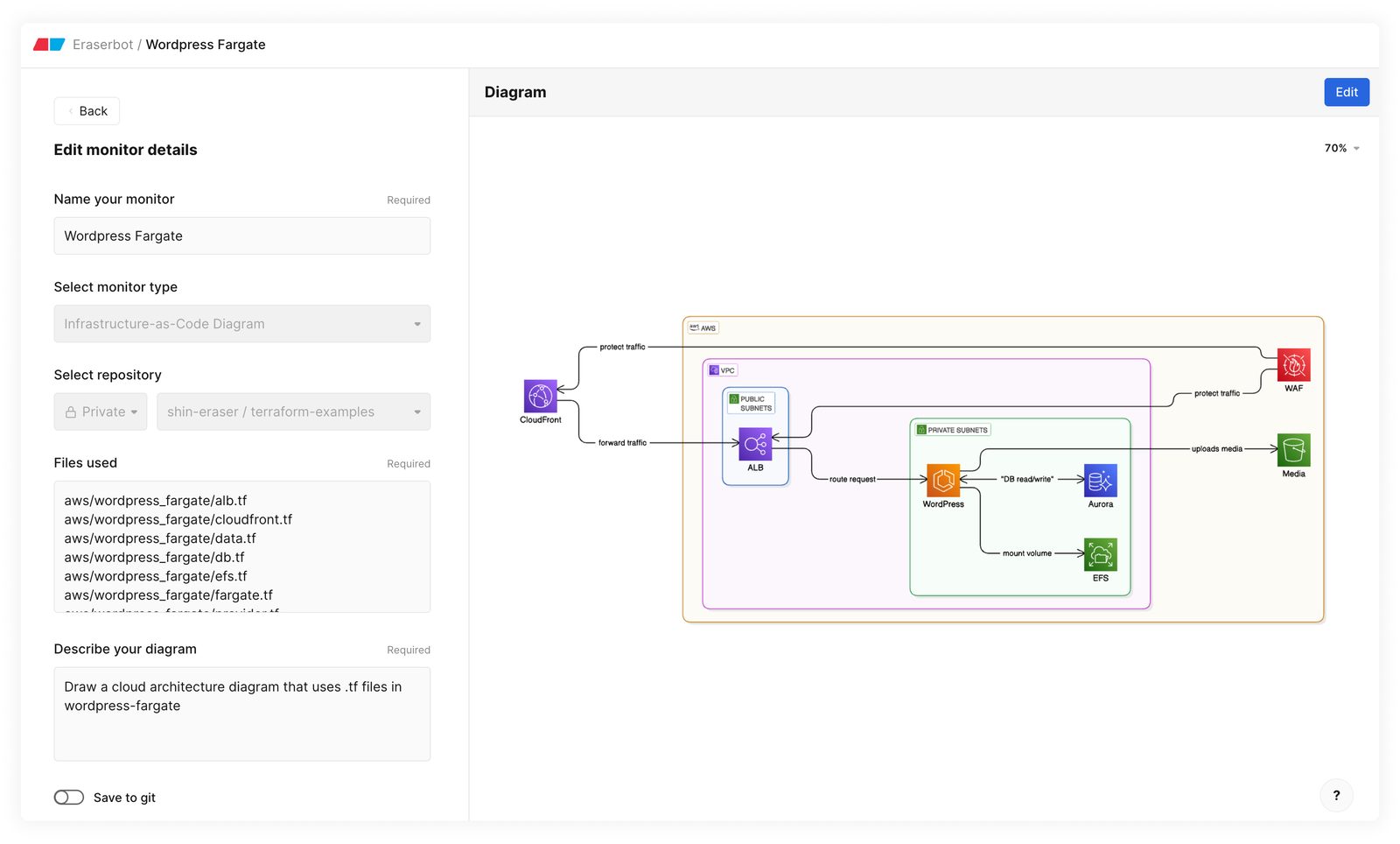1400x844 pixels.
Task: Open the Private visibility dropdown
Action: pyautogui.click(x=101, y=411)
